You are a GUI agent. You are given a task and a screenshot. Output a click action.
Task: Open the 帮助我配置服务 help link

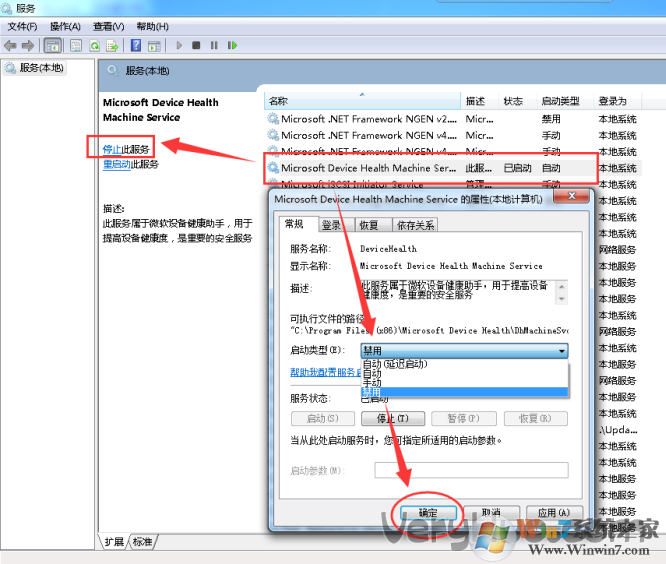pos(325,372)
